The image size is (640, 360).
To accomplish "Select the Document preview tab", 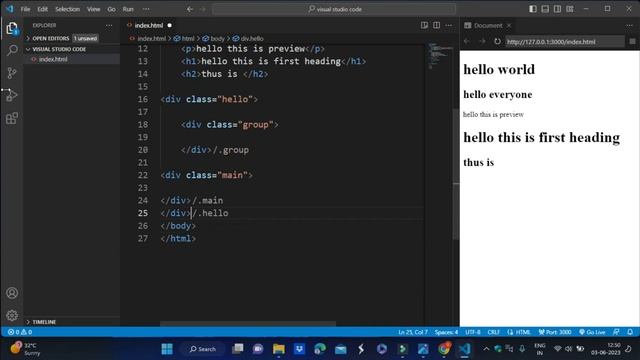I will [x=488, y=25].
